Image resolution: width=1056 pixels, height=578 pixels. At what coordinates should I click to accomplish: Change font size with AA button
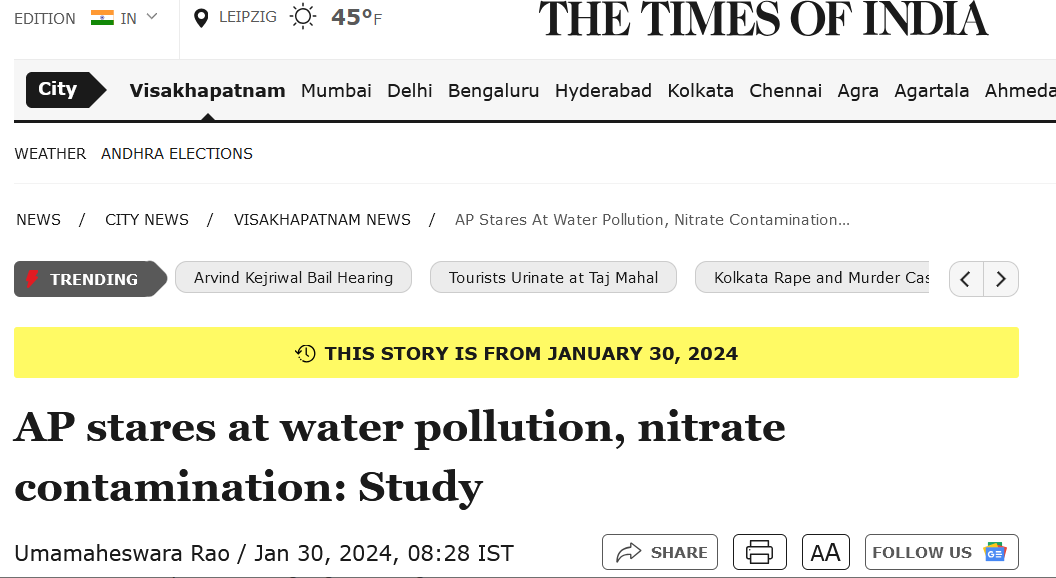(x=826, y=552)
